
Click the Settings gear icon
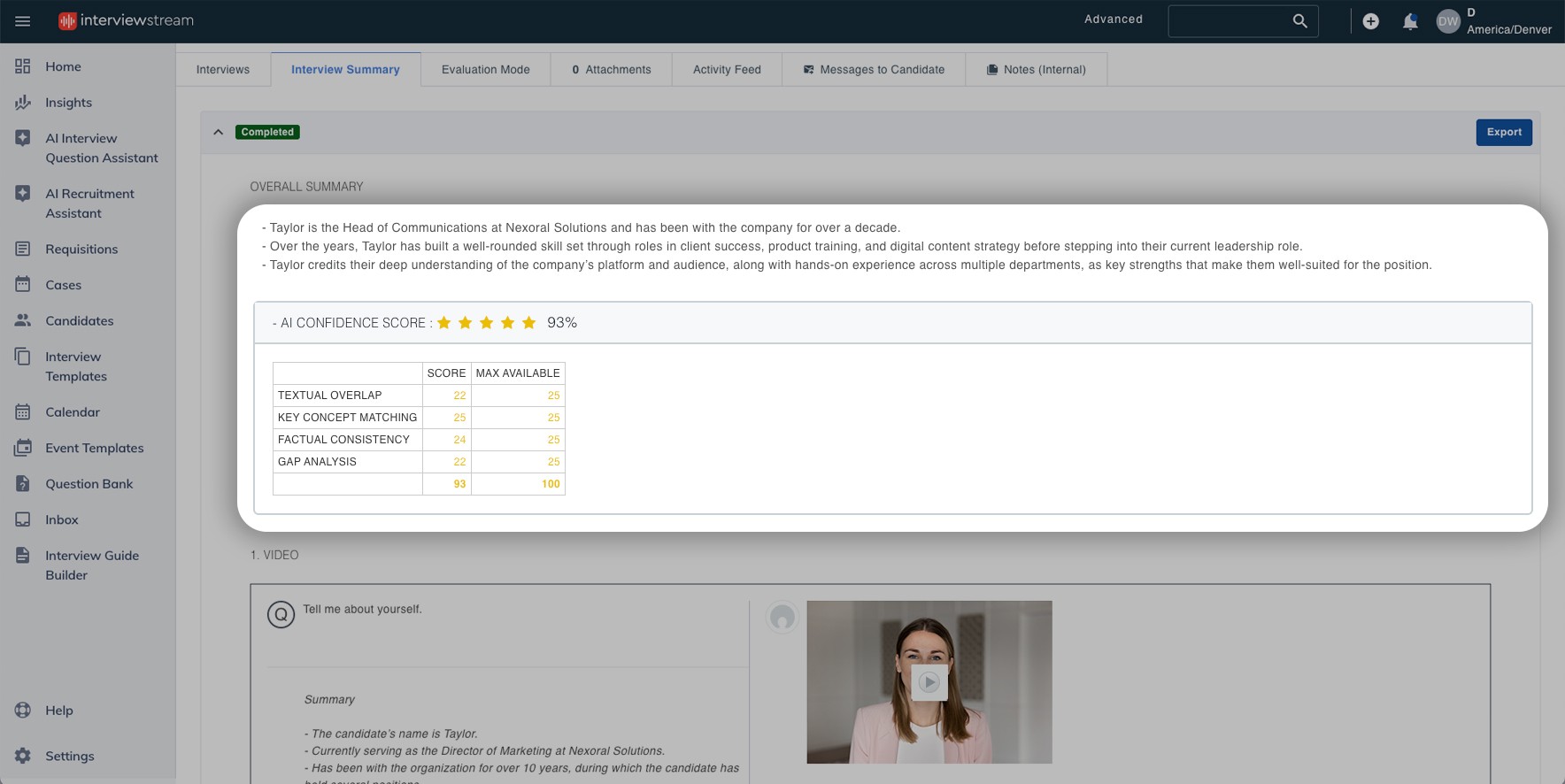(x=23, y=756)
